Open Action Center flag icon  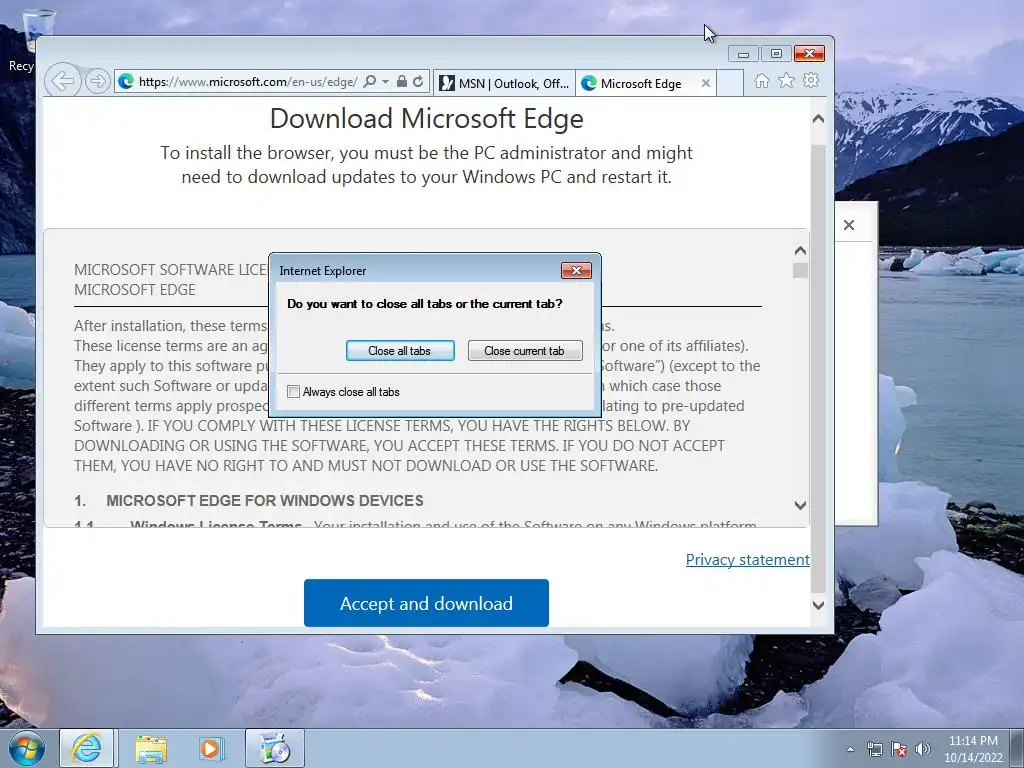pos(899,749)
